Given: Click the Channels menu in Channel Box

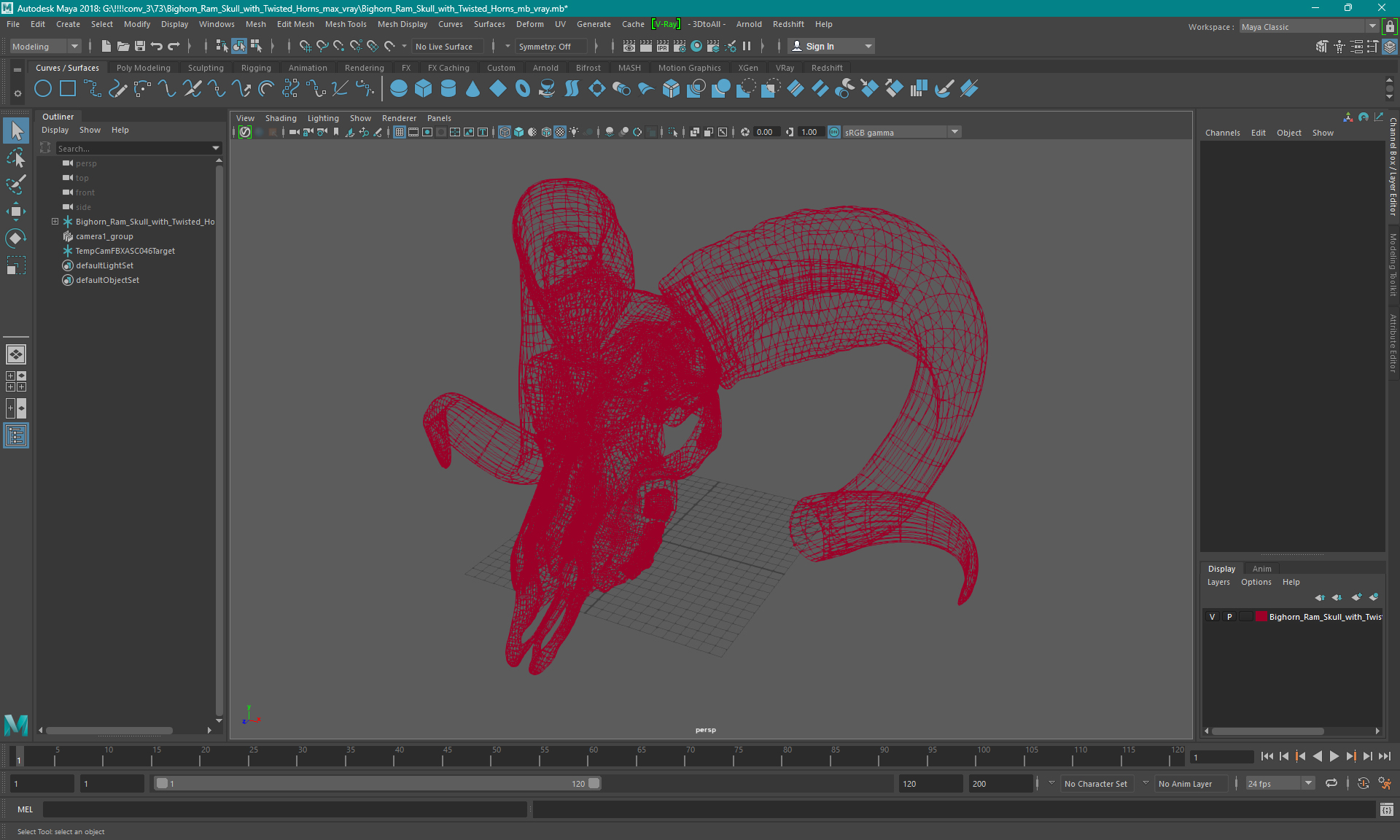Looking at the screenshot, I should point(1222,133).
